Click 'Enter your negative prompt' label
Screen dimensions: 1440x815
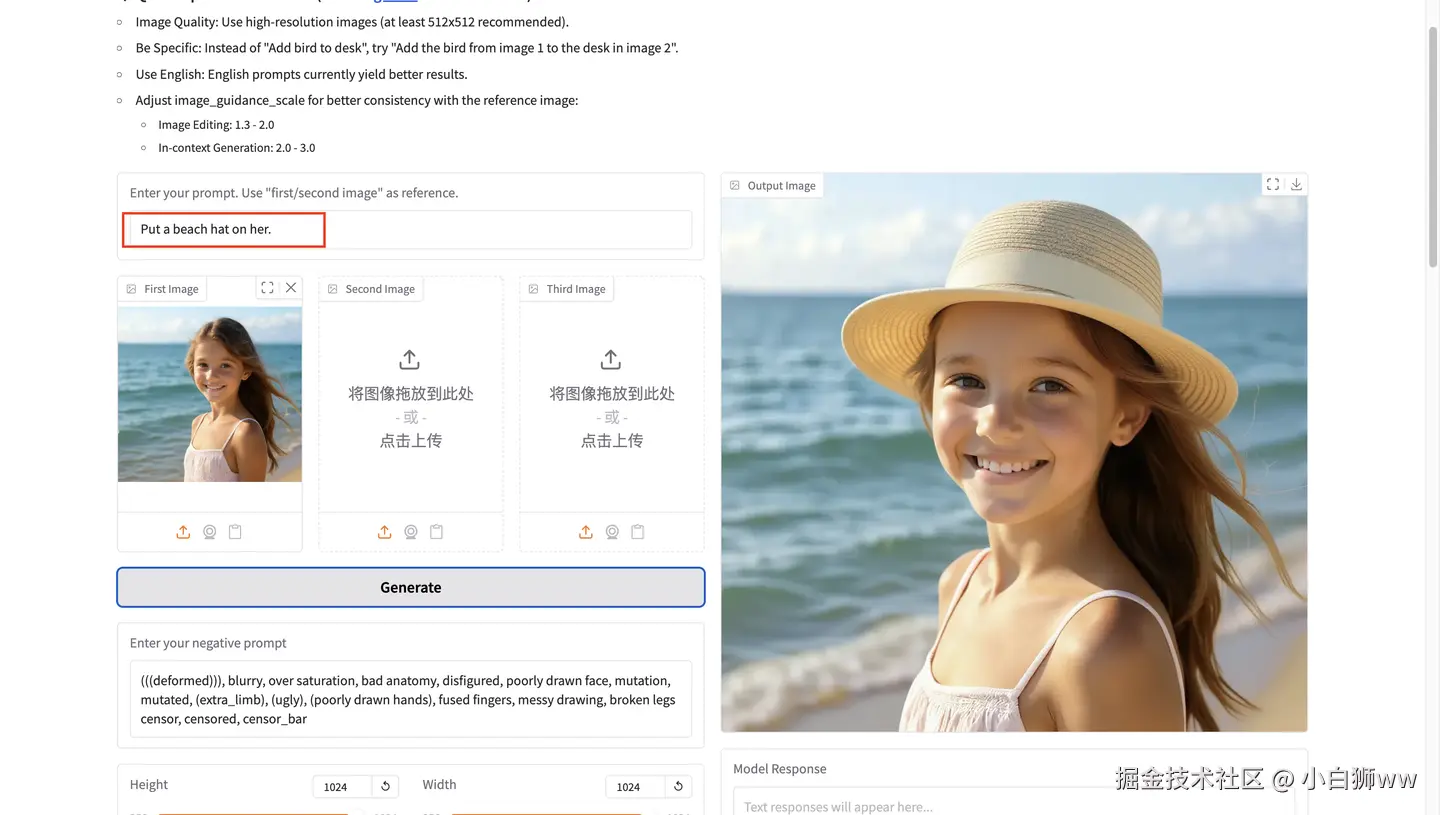[208, 643]
